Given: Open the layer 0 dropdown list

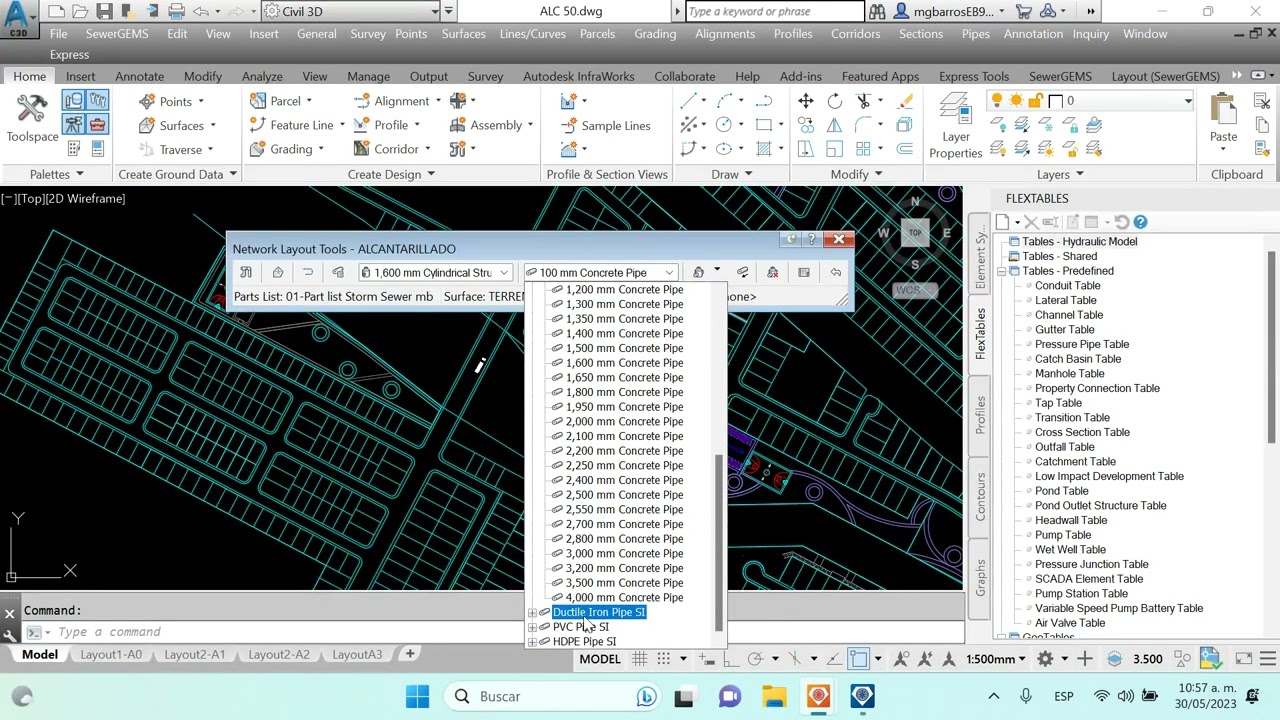Looking at the screenshot, I should click(x=1187, y=100).
